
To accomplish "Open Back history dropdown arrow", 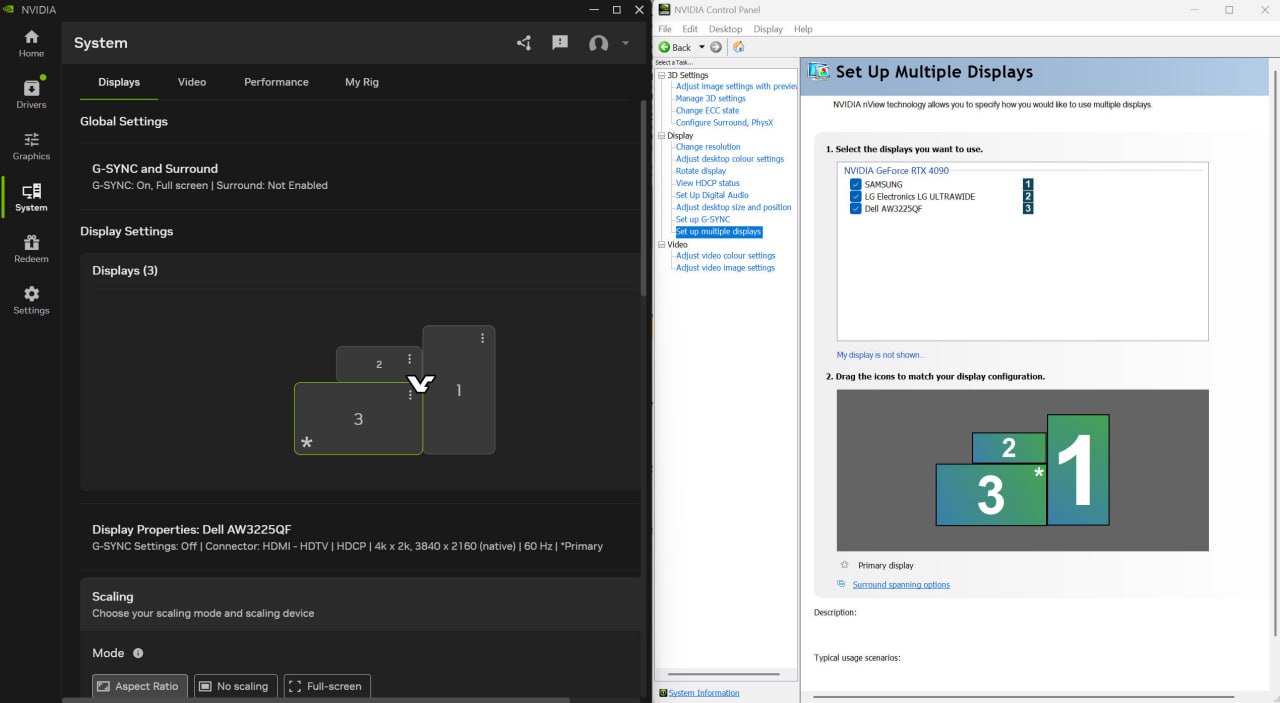I will click(702, 47).
